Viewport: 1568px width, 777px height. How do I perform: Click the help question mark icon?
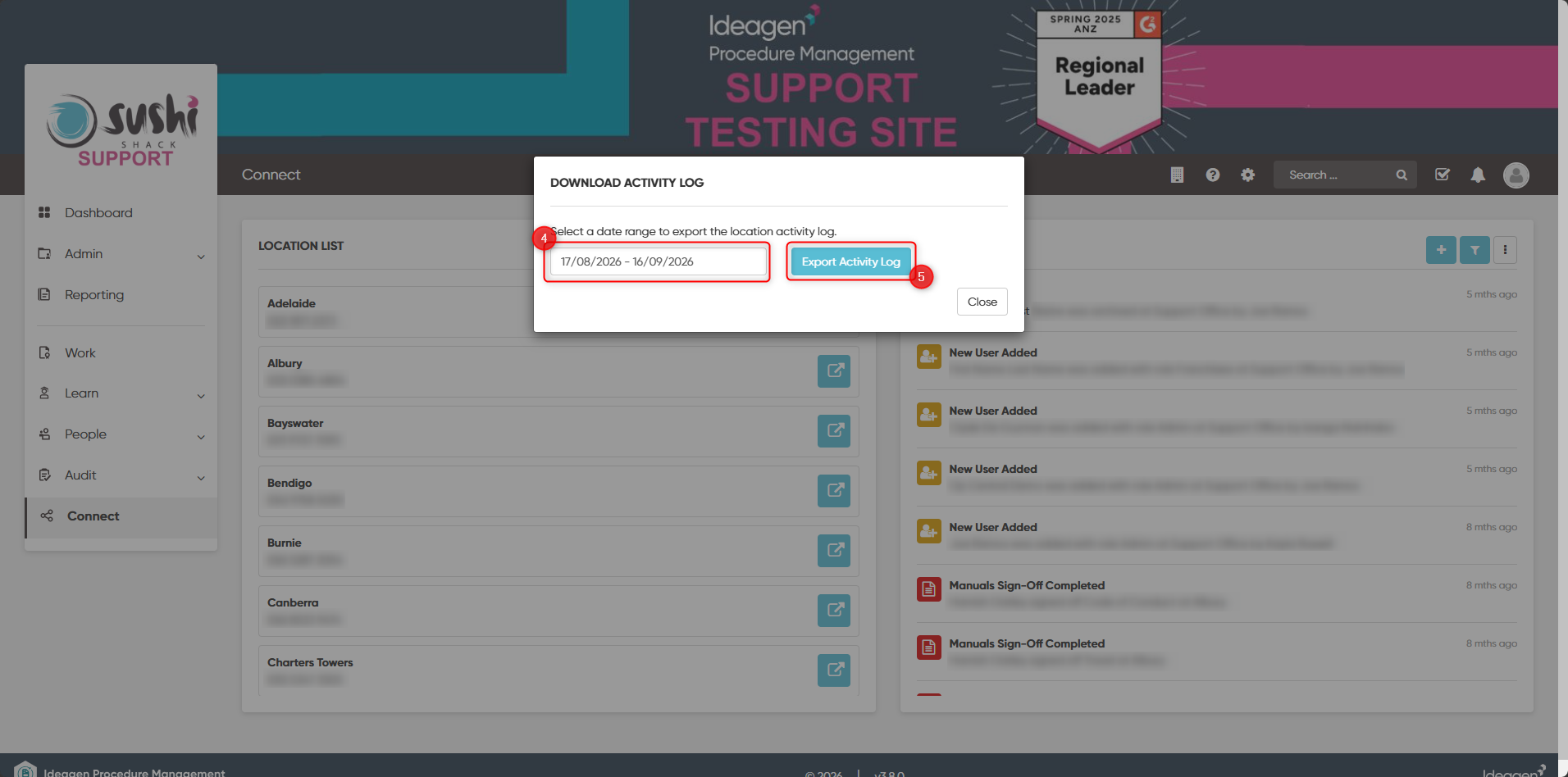point(1212,175)
